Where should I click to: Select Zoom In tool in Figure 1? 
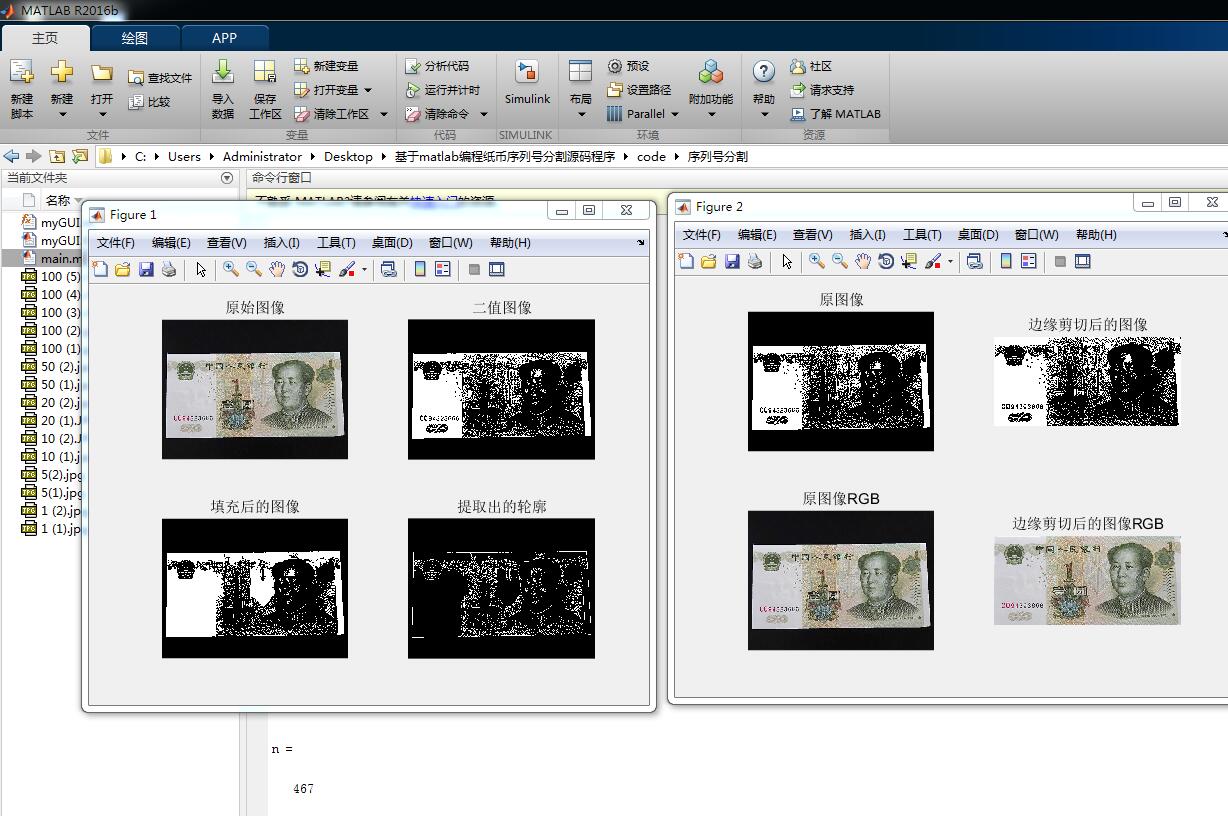231,269
